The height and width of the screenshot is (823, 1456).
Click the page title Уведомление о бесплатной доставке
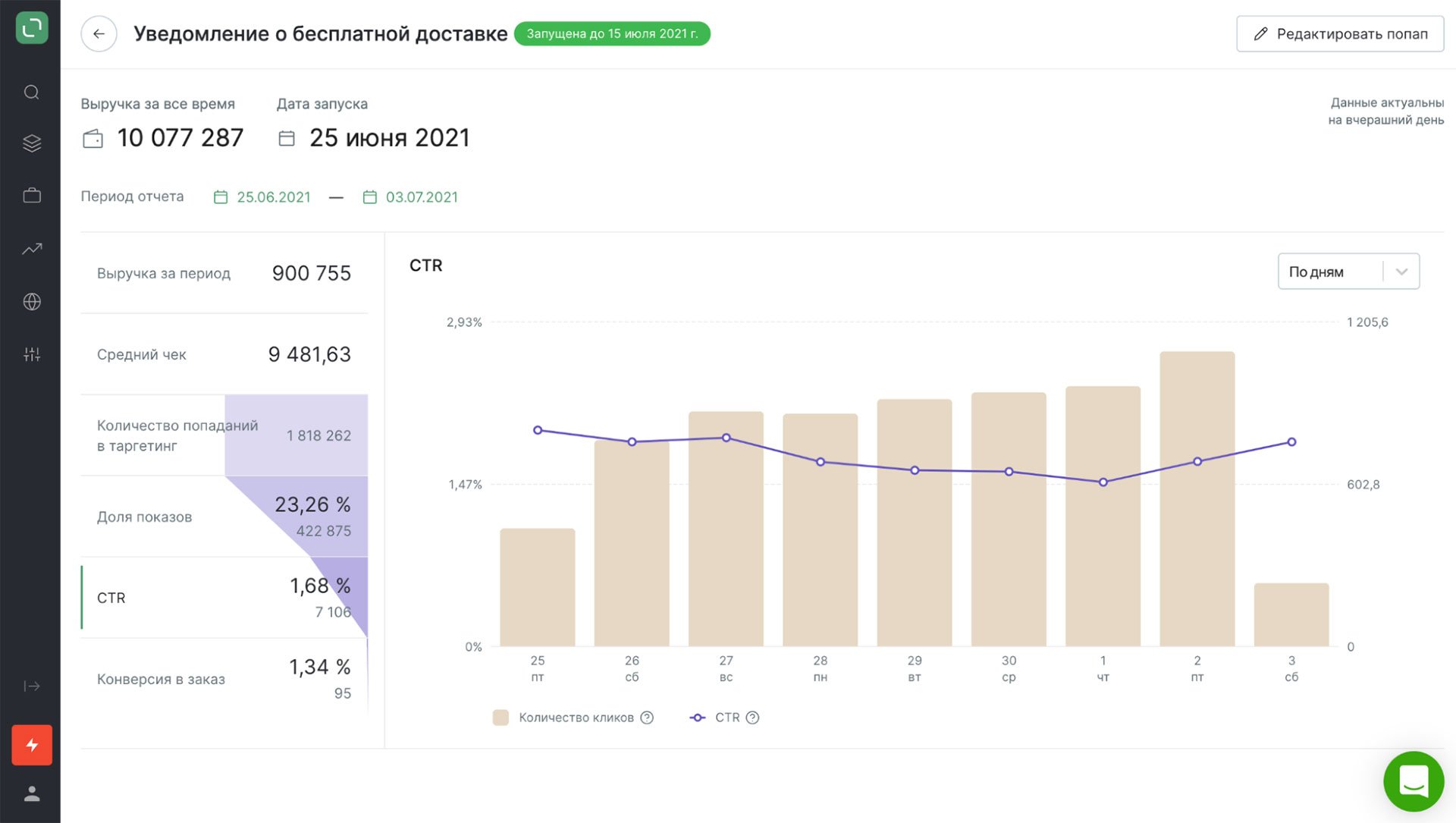click(321, 33)
